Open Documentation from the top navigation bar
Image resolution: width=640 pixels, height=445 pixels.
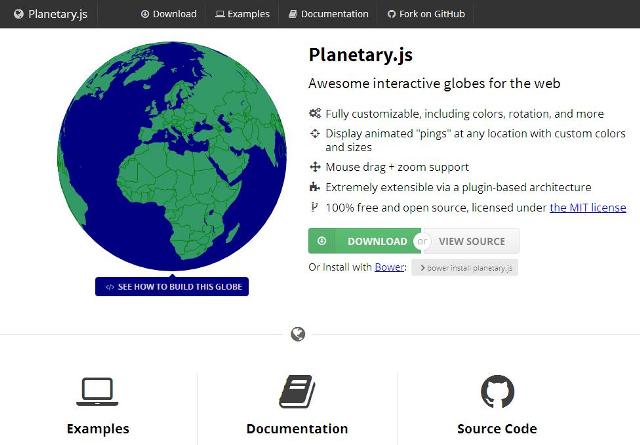click(x=329, y=14)
